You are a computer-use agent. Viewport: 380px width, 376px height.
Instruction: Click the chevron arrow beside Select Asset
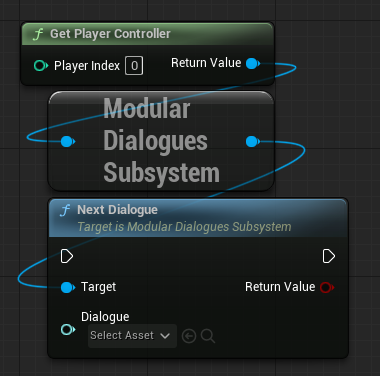tap(165, 336)
